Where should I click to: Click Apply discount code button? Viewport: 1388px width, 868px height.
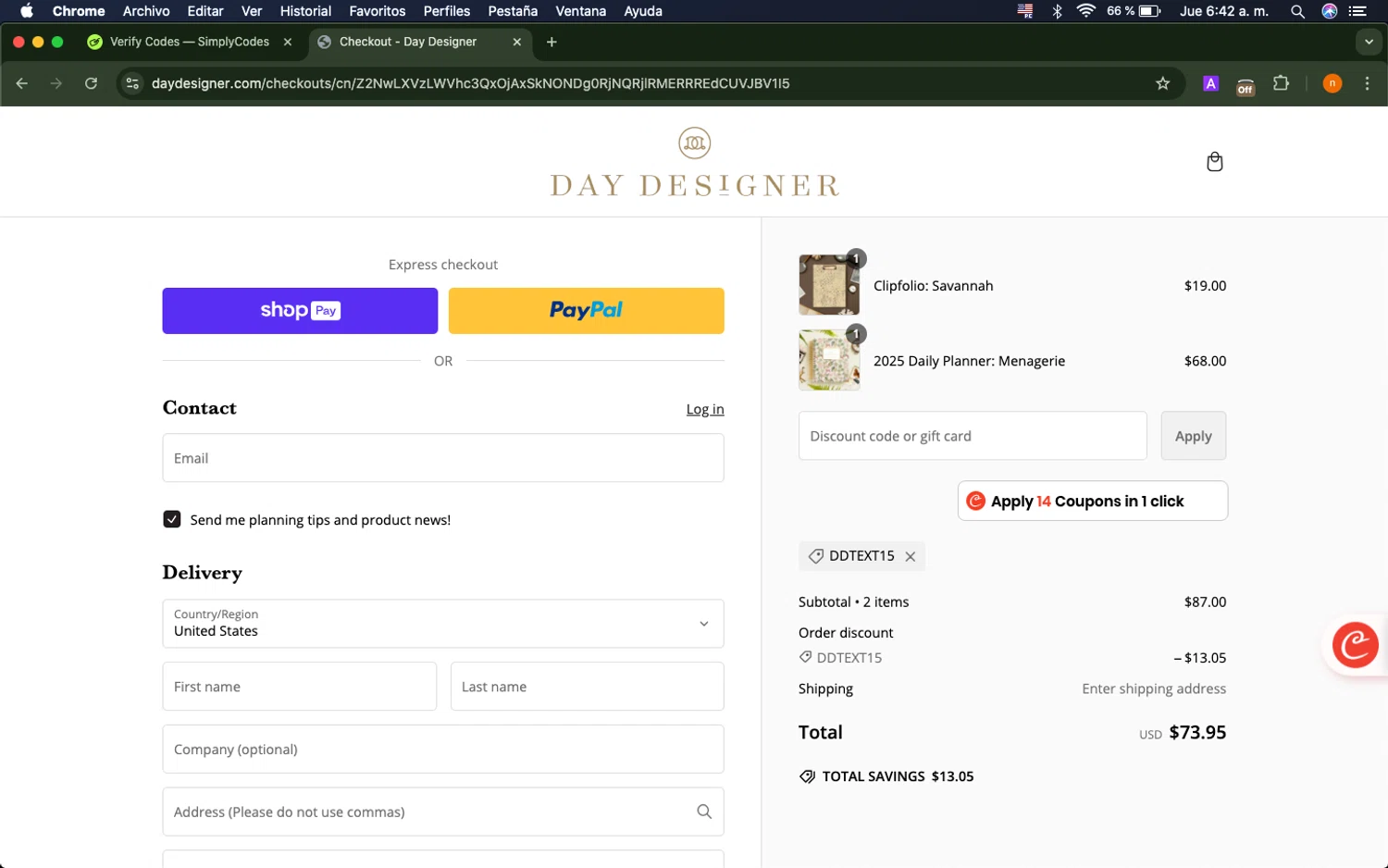1194,436
